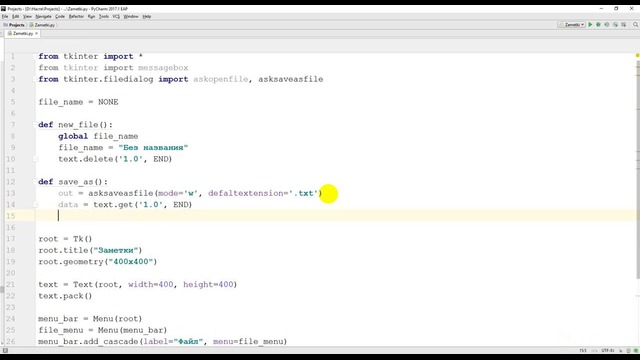The width and height of the screenshot is (640, 360).
Task: Click Run with Coverage icon
Action: (607, 25)
